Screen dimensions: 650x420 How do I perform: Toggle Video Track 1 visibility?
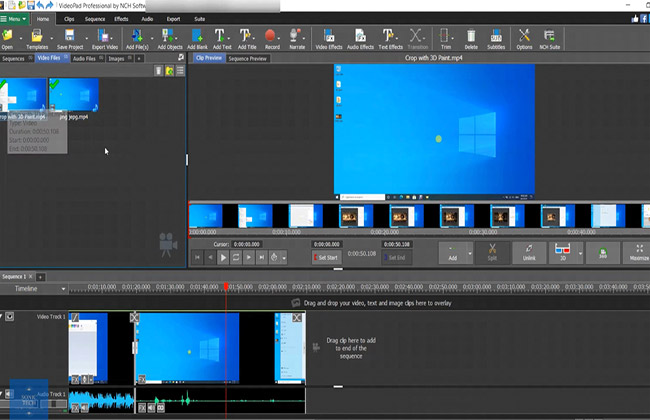point(10,317)
